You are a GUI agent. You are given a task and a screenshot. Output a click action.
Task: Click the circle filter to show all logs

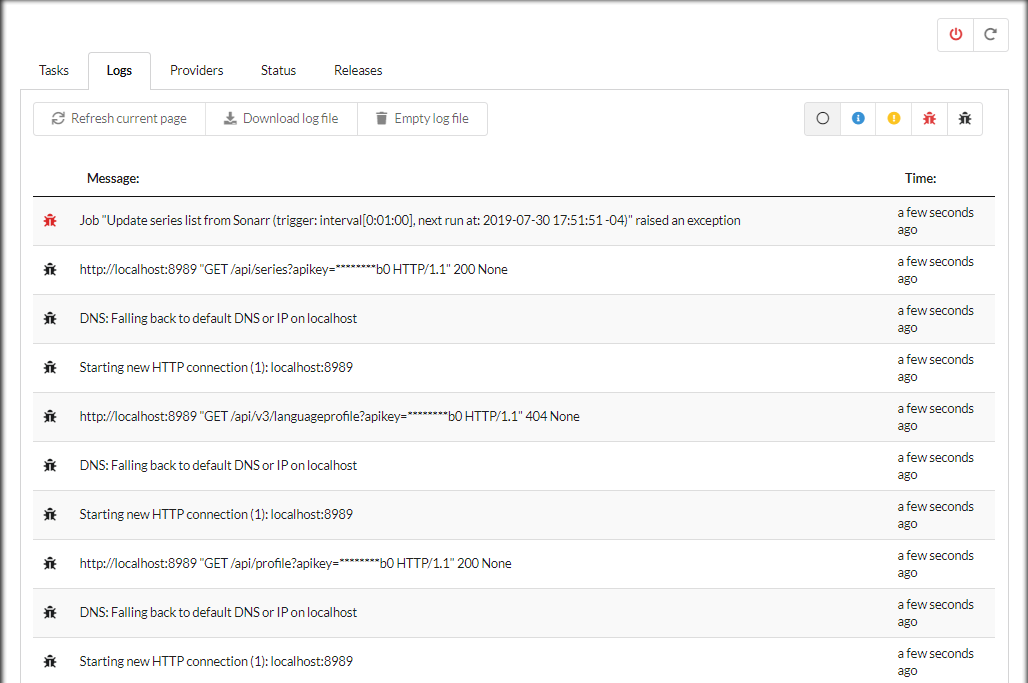[822, 118]
